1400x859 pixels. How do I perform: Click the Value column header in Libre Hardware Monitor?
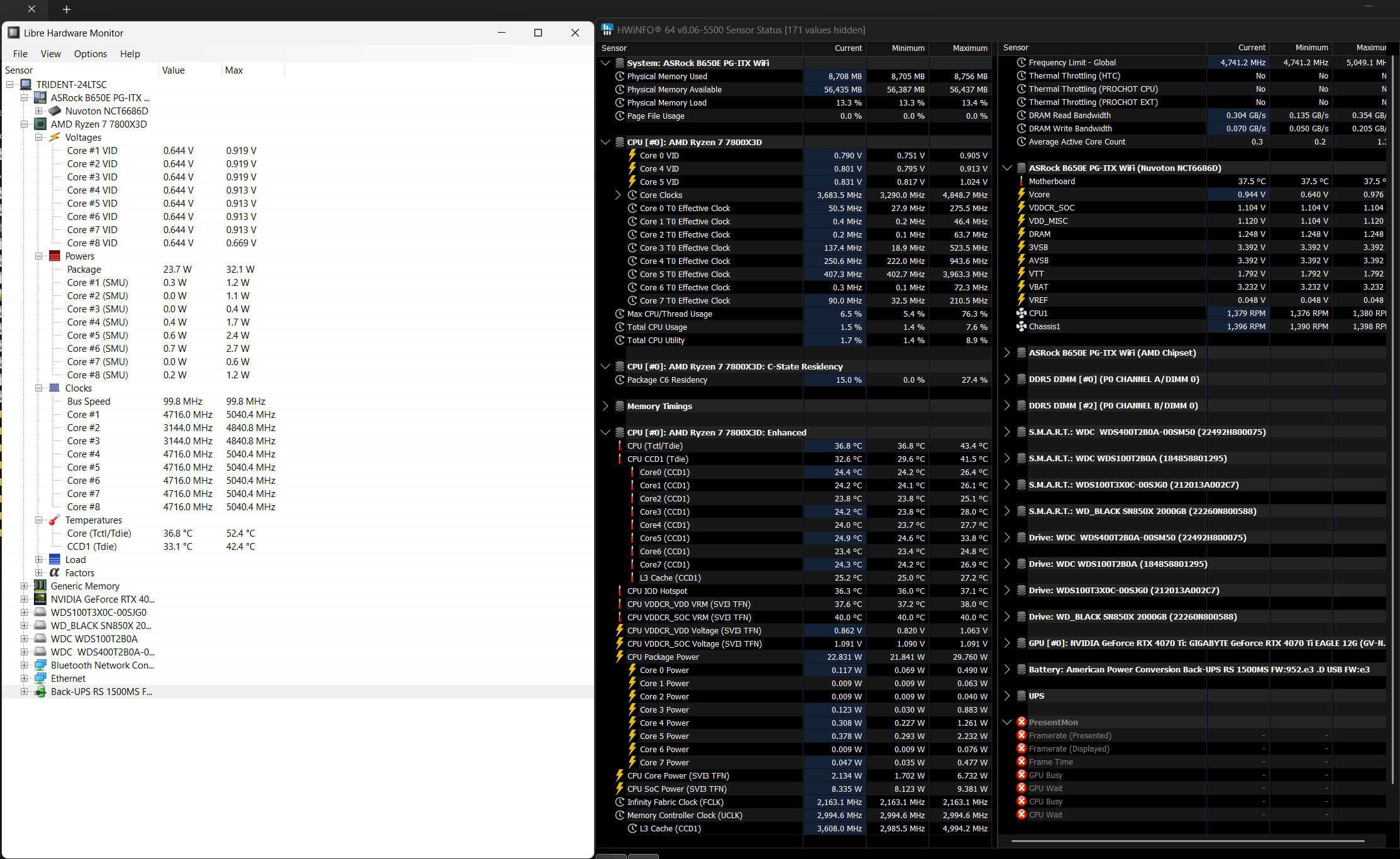point(190,70)
